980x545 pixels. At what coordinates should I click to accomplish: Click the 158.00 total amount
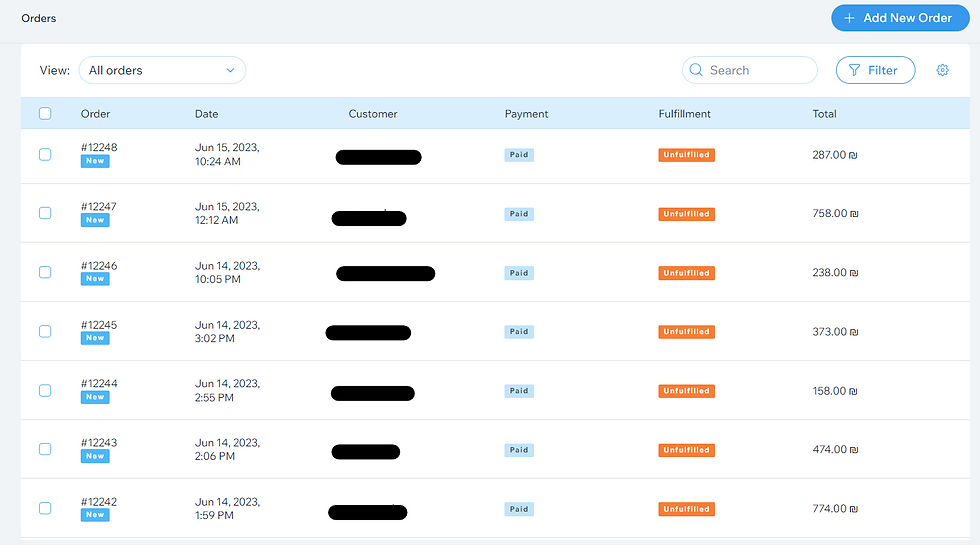pos(834,391)
